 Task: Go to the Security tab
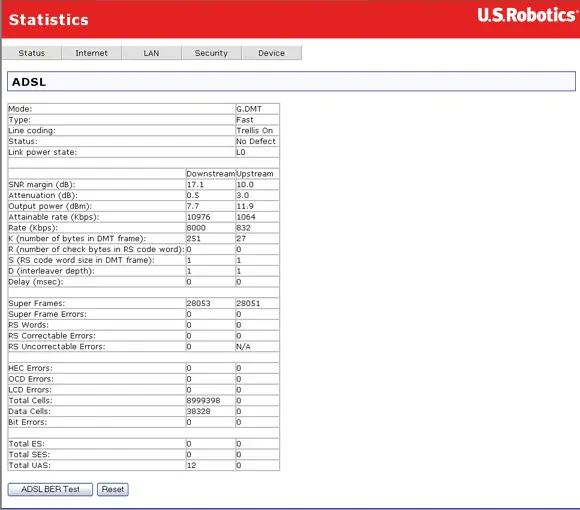point(211,53)
